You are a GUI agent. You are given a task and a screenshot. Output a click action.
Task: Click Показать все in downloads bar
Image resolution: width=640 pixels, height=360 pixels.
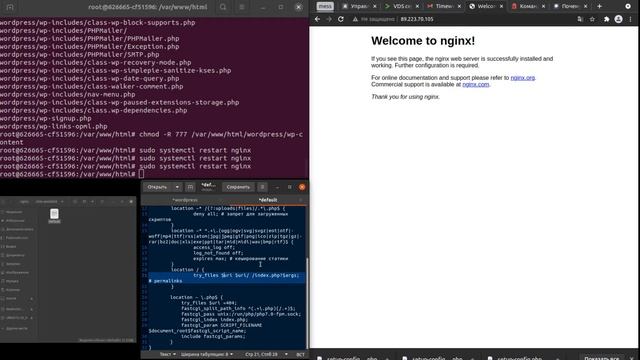[602, 358]
